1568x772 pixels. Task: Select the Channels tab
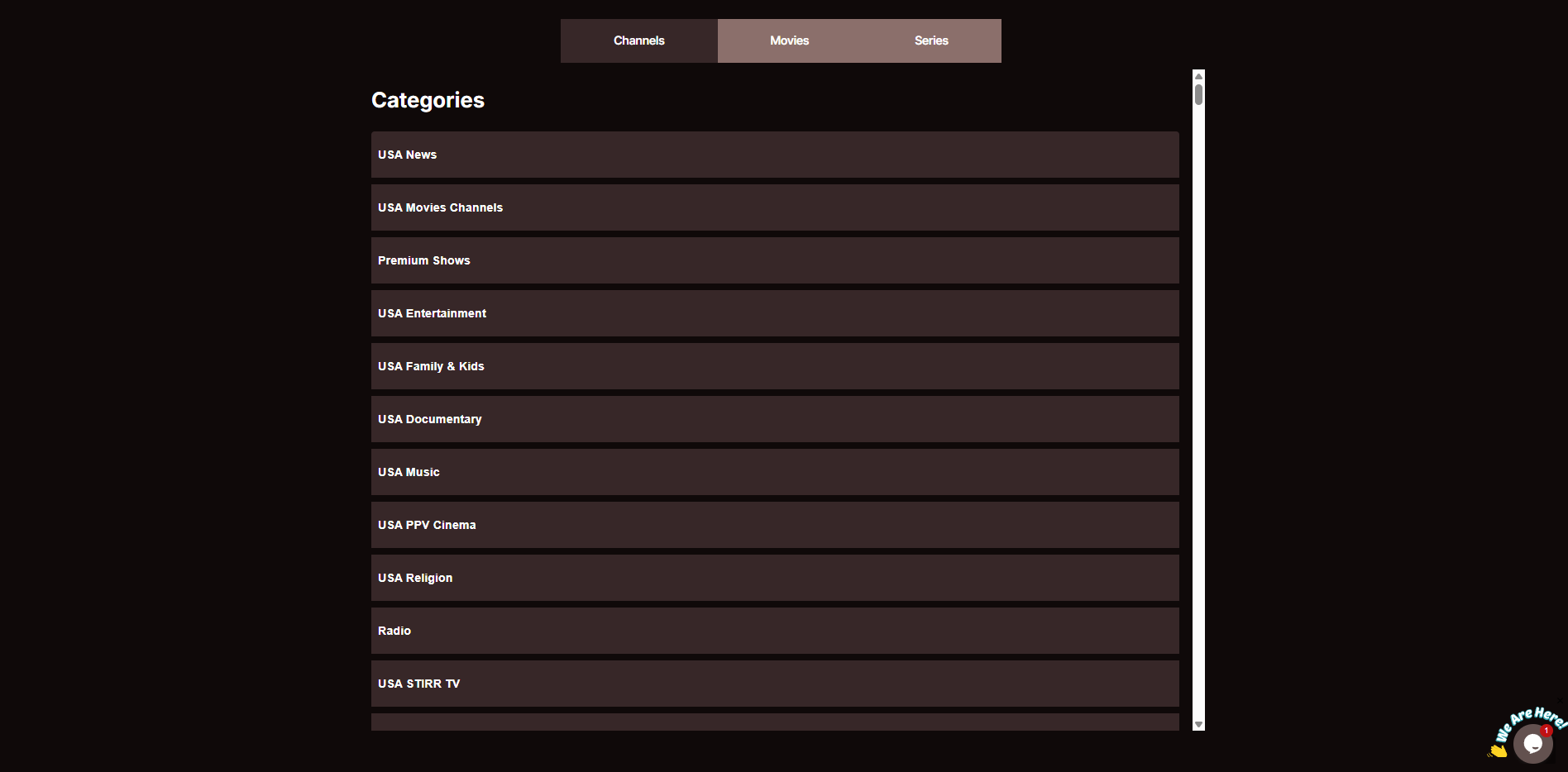[x=638, y=40]
